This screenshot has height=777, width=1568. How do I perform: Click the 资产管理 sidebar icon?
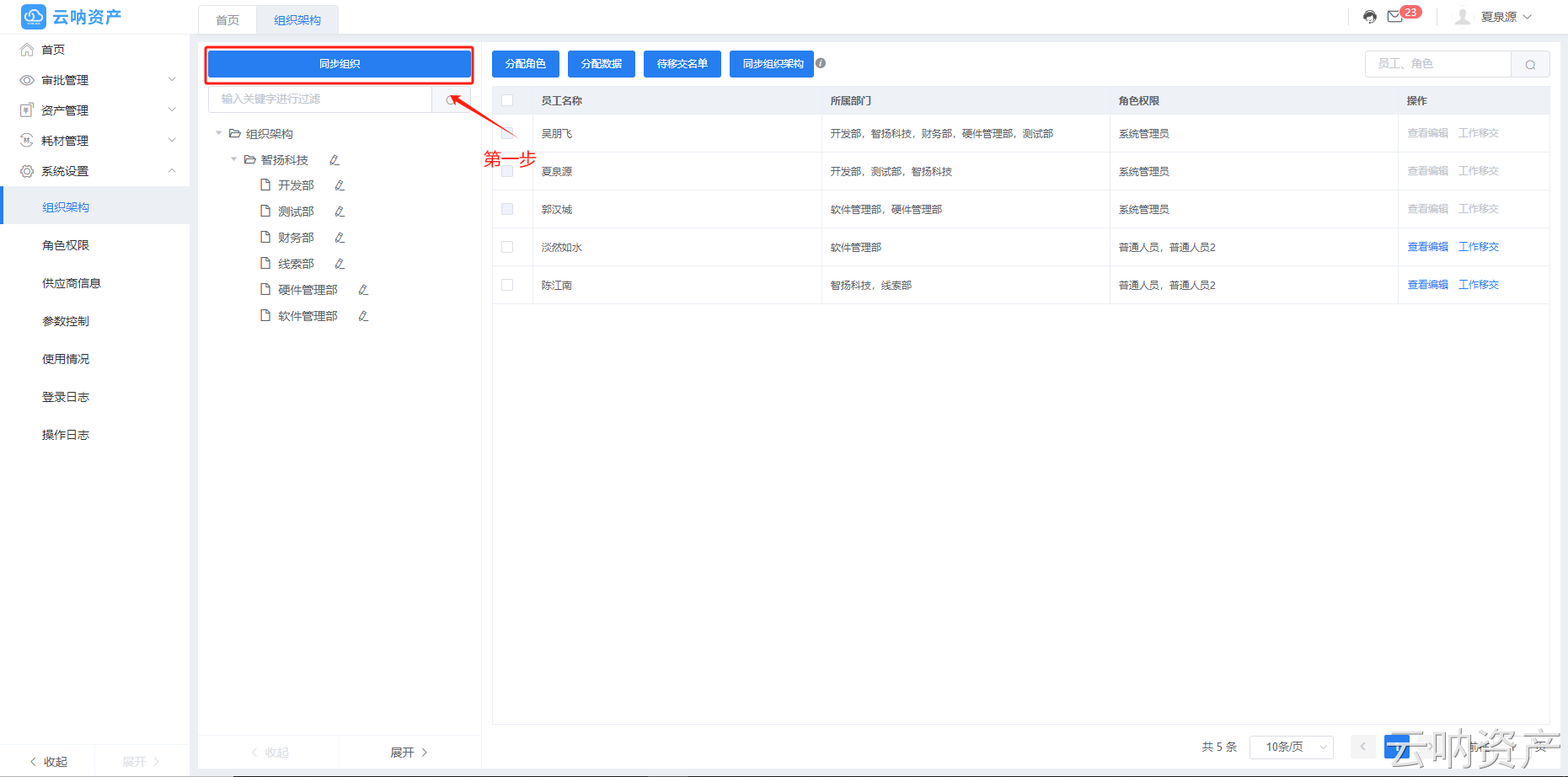27,110
